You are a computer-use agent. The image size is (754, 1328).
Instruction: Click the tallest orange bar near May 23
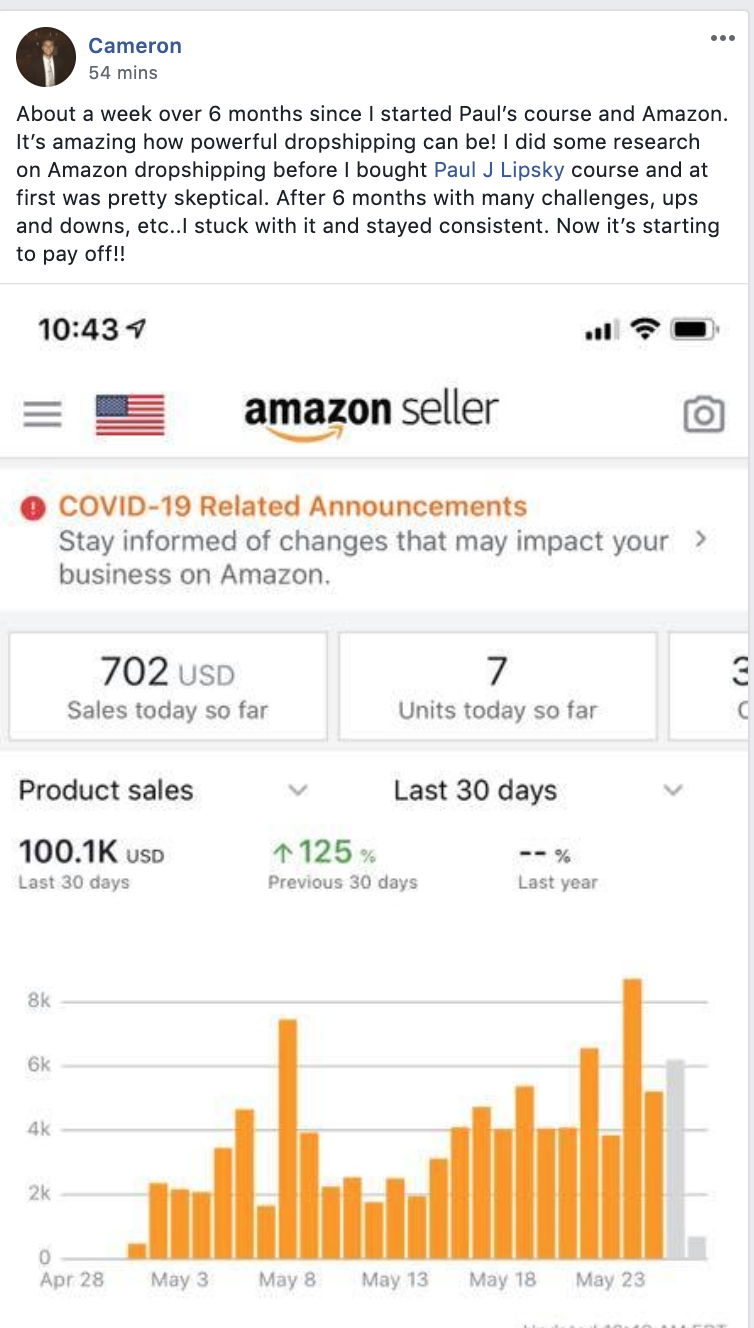tap(632, 1118)
